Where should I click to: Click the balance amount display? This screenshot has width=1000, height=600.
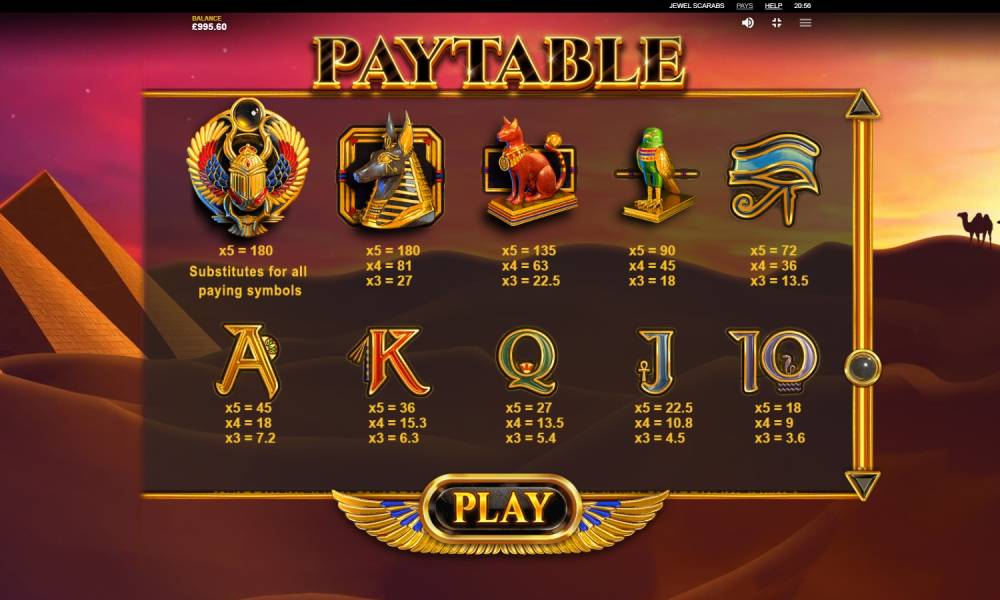coord(209,24)
